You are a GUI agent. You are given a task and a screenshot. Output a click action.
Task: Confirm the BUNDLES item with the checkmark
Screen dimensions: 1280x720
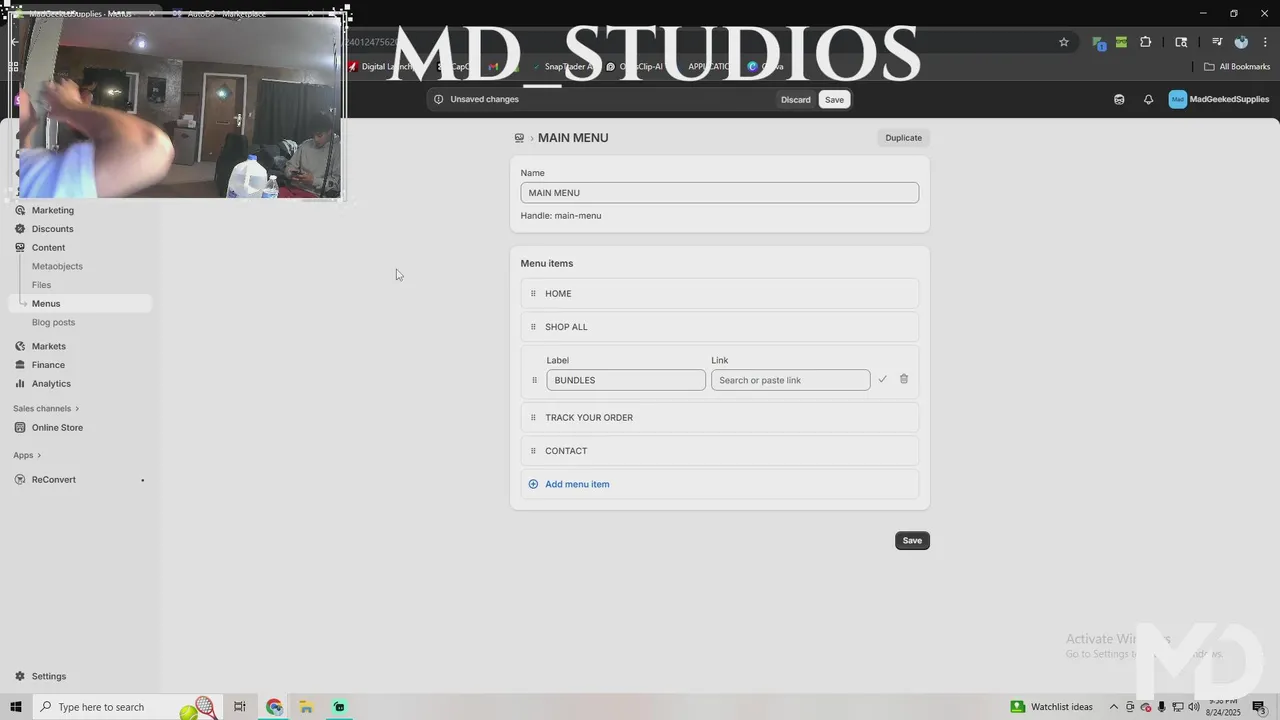click(882, 380)
